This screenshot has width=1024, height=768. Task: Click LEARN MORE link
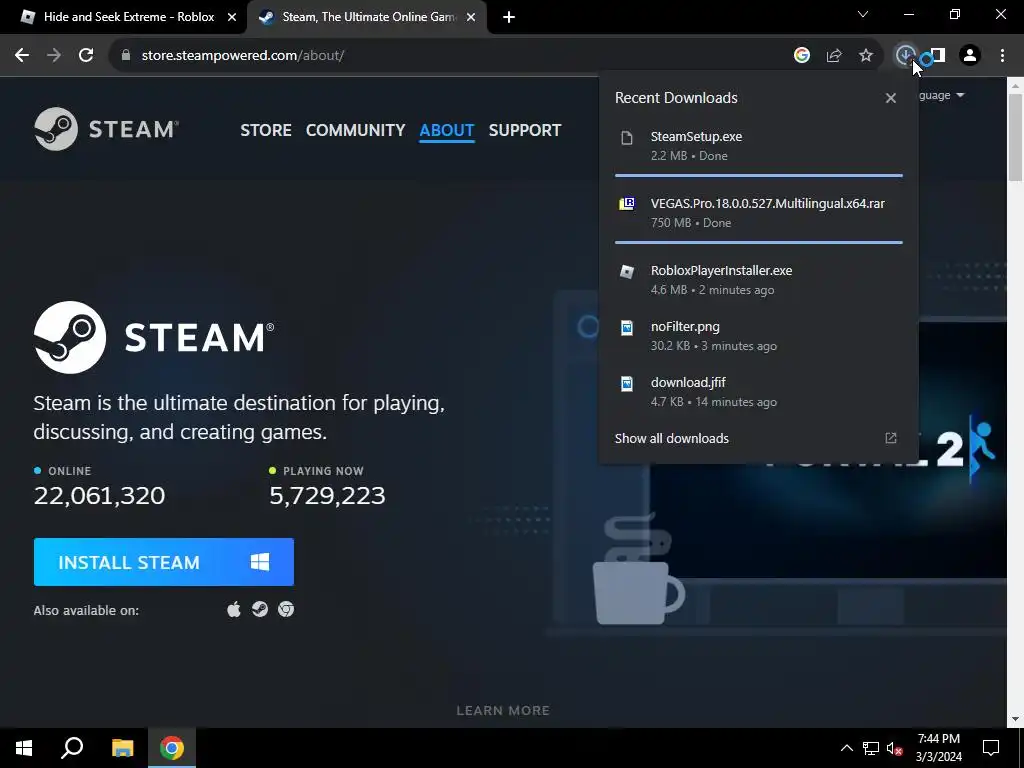pos(503,711)
